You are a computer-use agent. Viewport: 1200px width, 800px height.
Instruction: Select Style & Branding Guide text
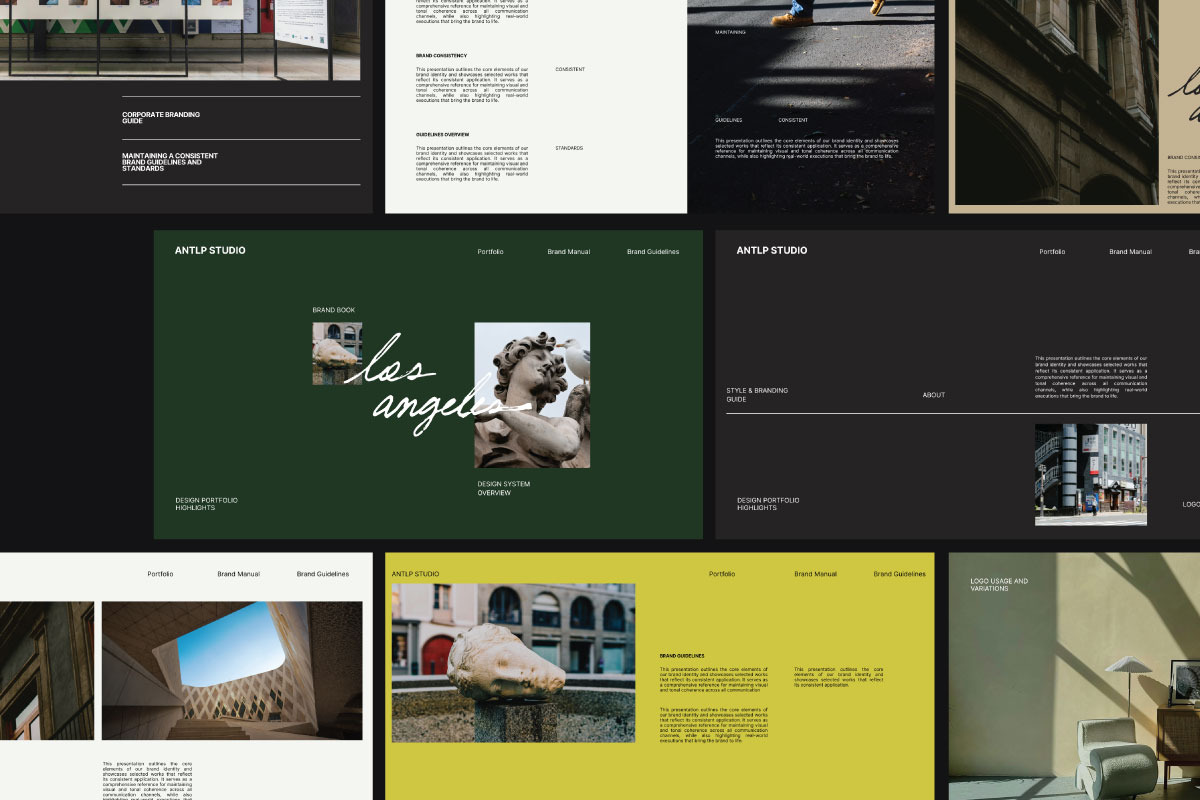click(x=757, y=395)
